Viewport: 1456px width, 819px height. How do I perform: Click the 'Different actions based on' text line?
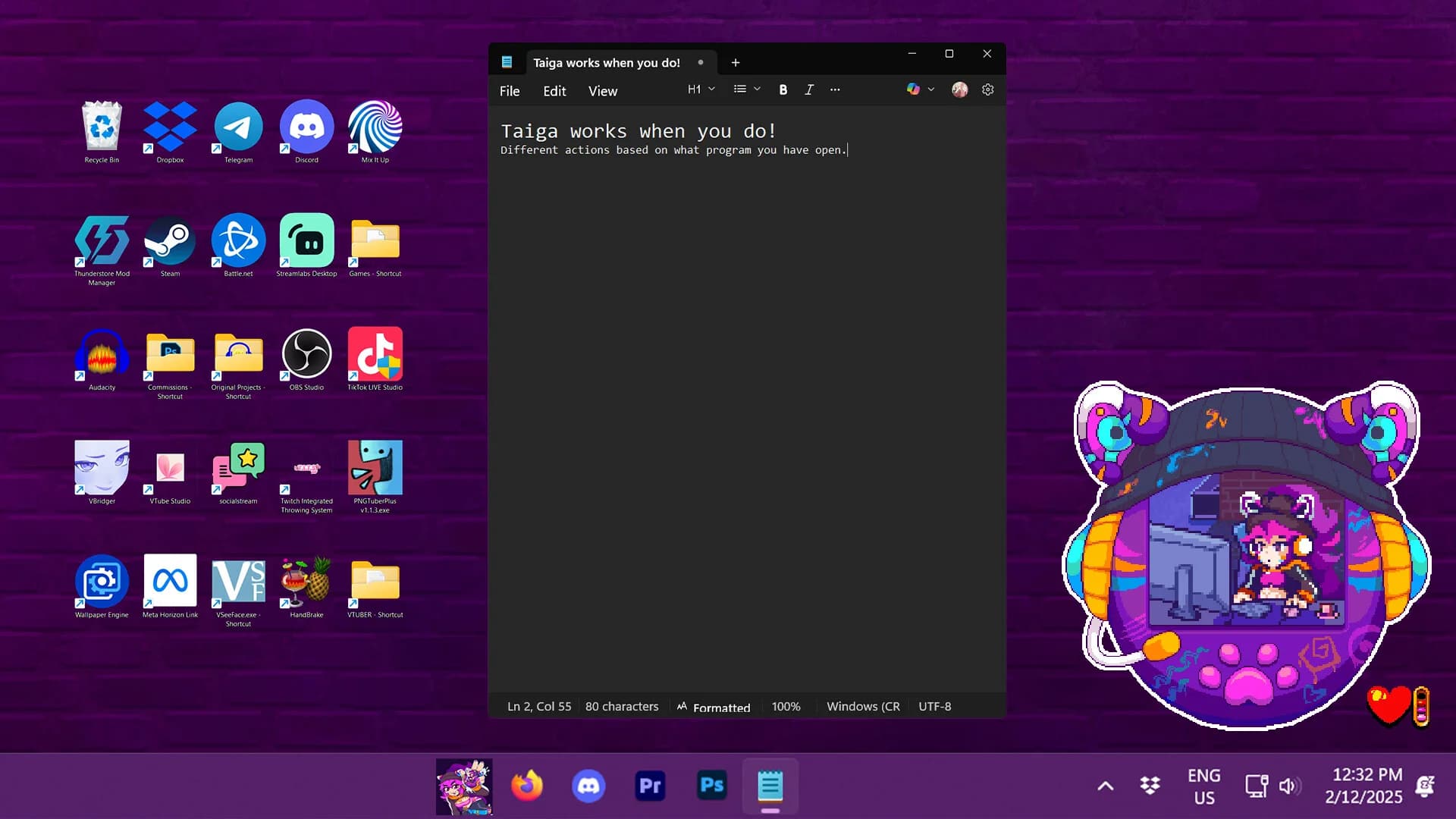coord(673,150)
